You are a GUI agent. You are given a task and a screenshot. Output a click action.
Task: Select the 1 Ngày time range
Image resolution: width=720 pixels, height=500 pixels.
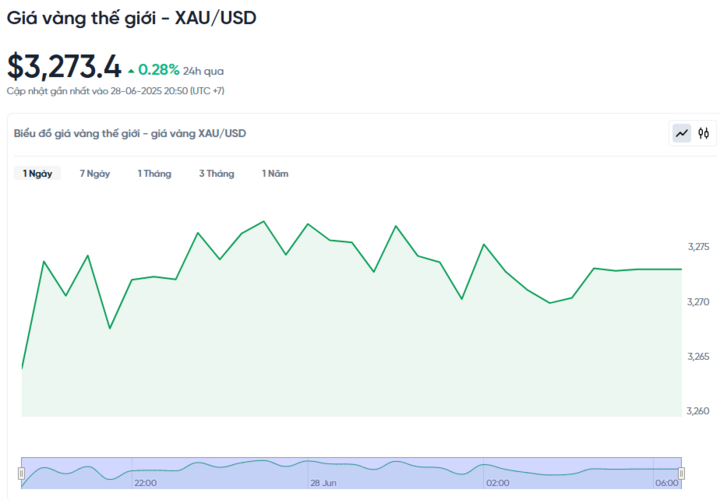click(x=38, y=174)
